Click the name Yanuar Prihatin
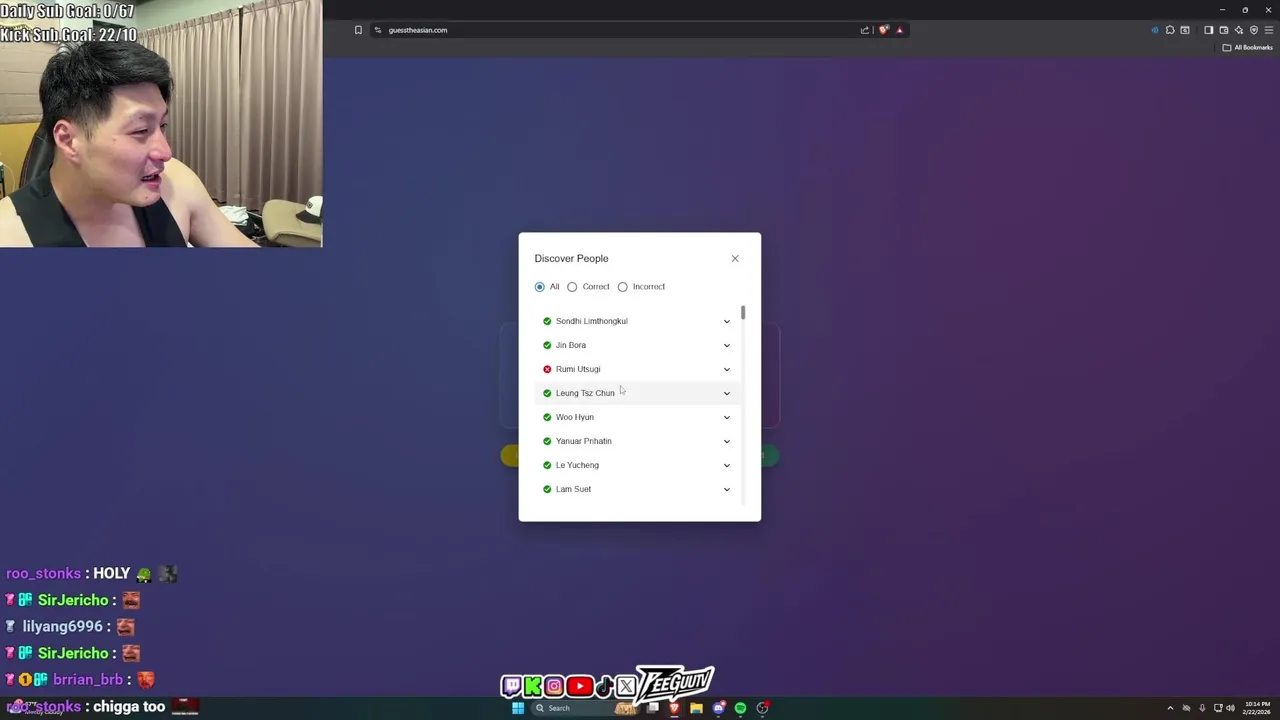 (583, 441)
